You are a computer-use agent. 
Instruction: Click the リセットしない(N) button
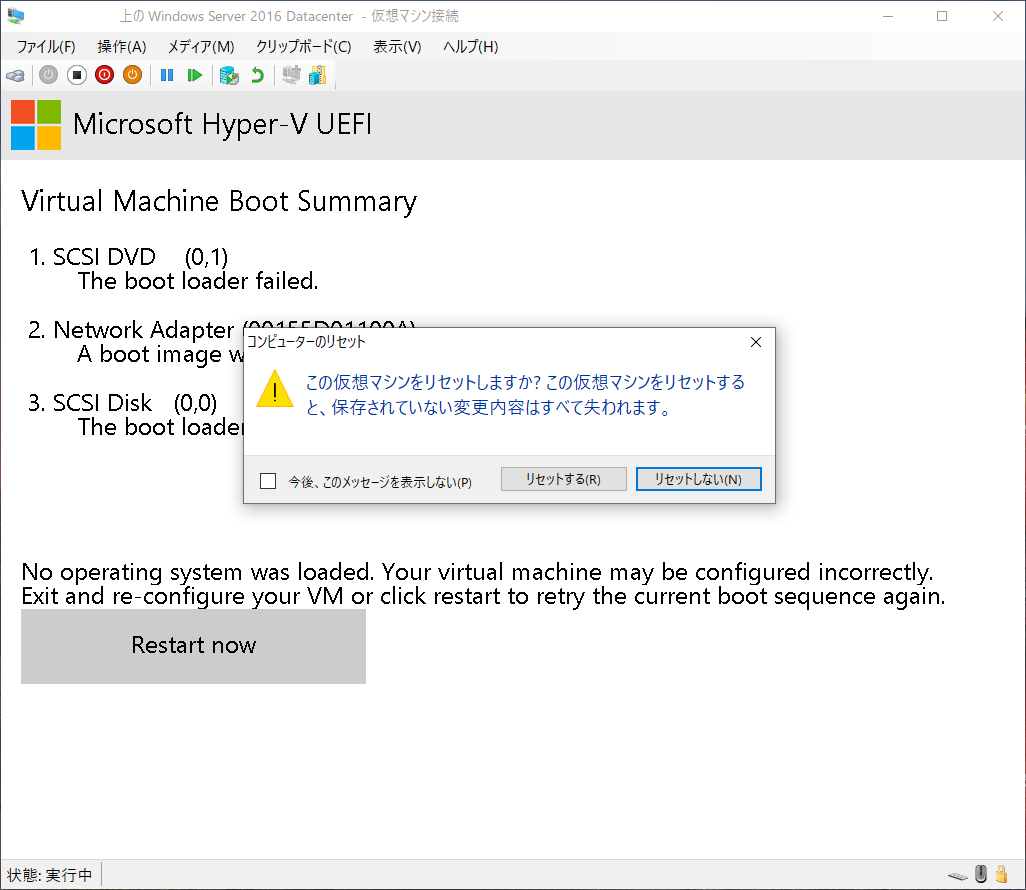pyautogui.click(x=698, y=479)
